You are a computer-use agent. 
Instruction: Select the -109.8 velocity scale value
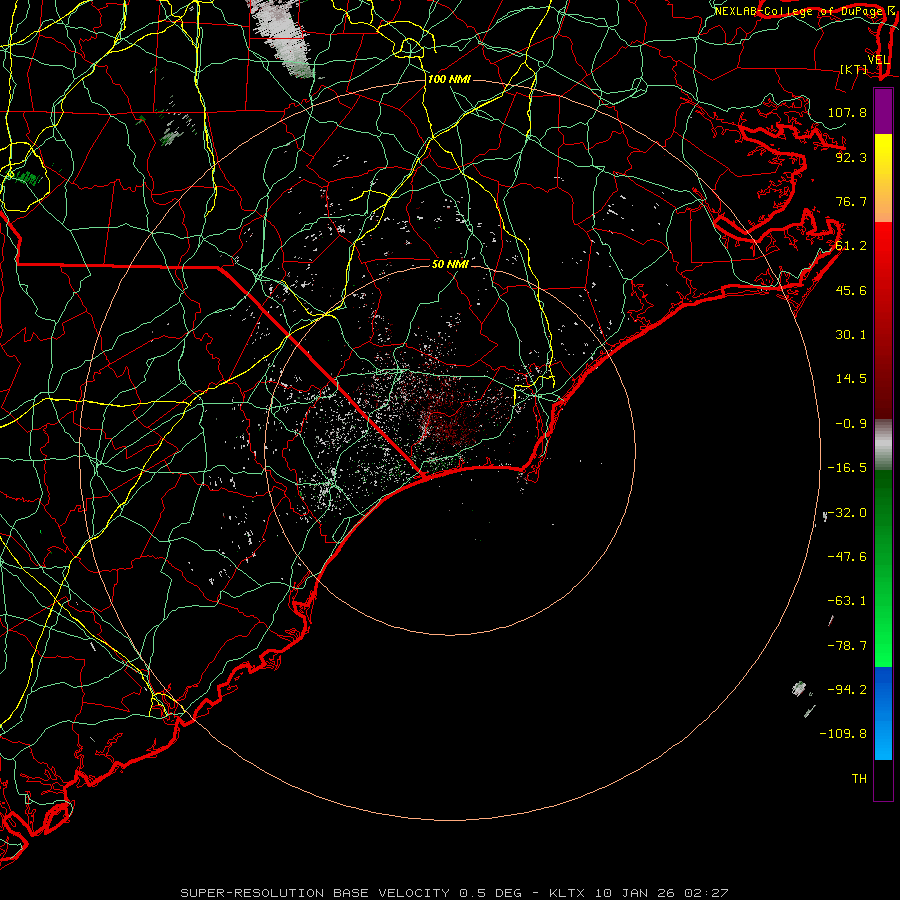click(x=843, y=734)
